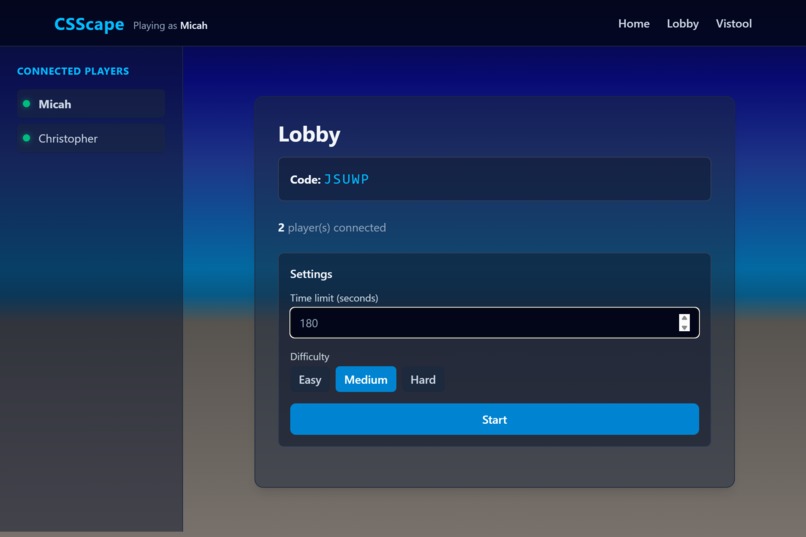Click Micah's green online status dot
Viewport: 806px width, 537px height.
point(27,104)
